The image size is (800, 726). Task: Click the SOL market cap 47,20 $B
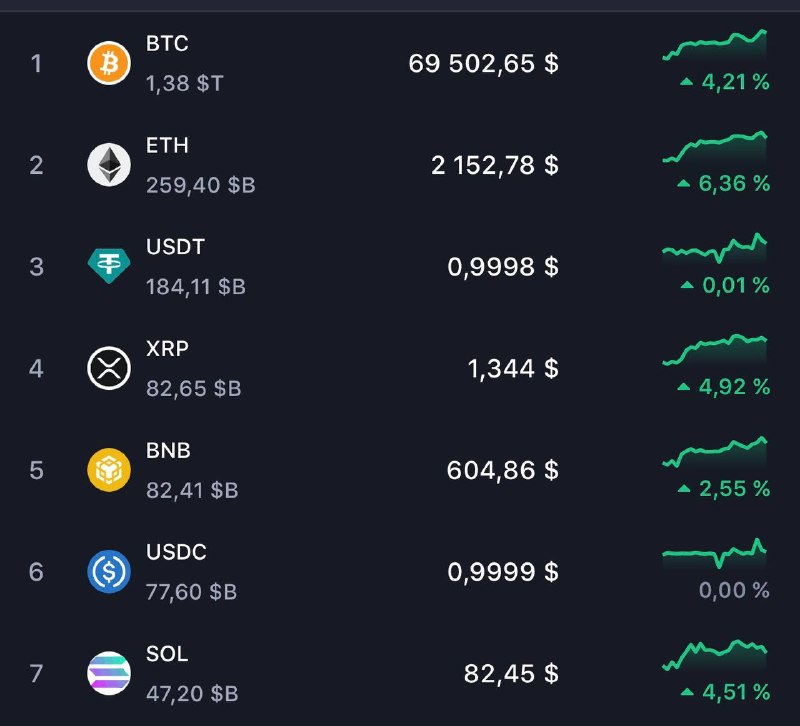click(x=192, y=693)
